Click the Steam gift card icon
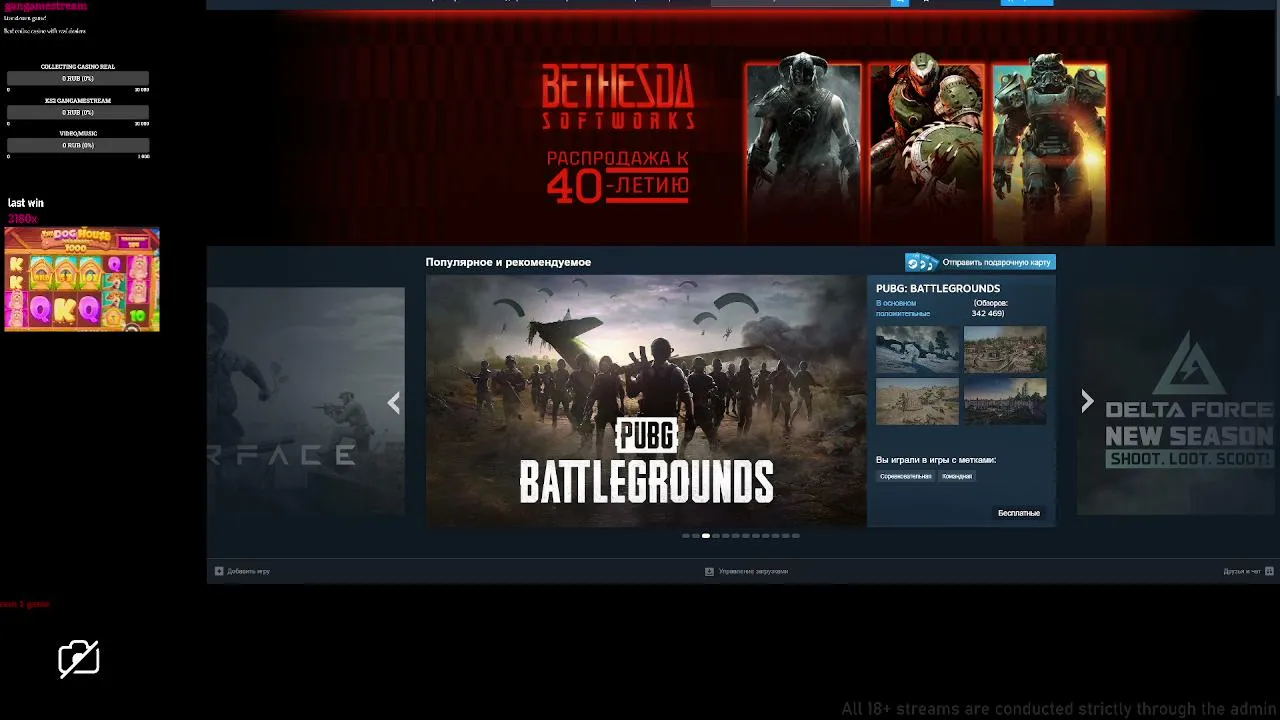The image size is (1280, 720). pyautogui.click(x=921, y=262)
